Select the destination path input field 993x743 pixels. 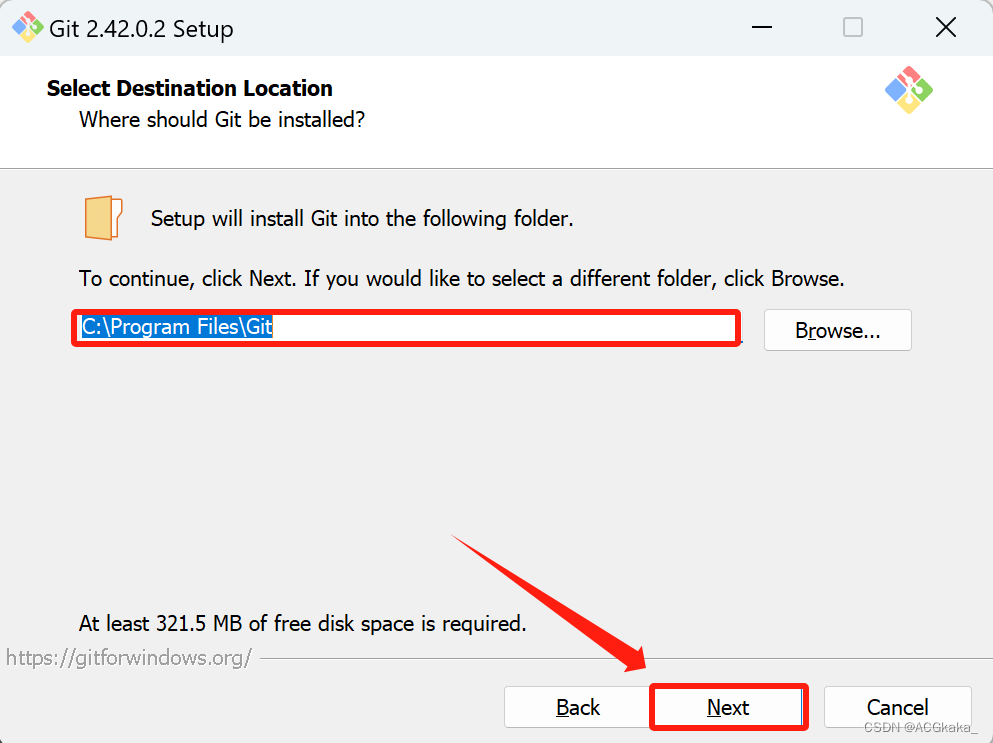click(x=406, y=327)
